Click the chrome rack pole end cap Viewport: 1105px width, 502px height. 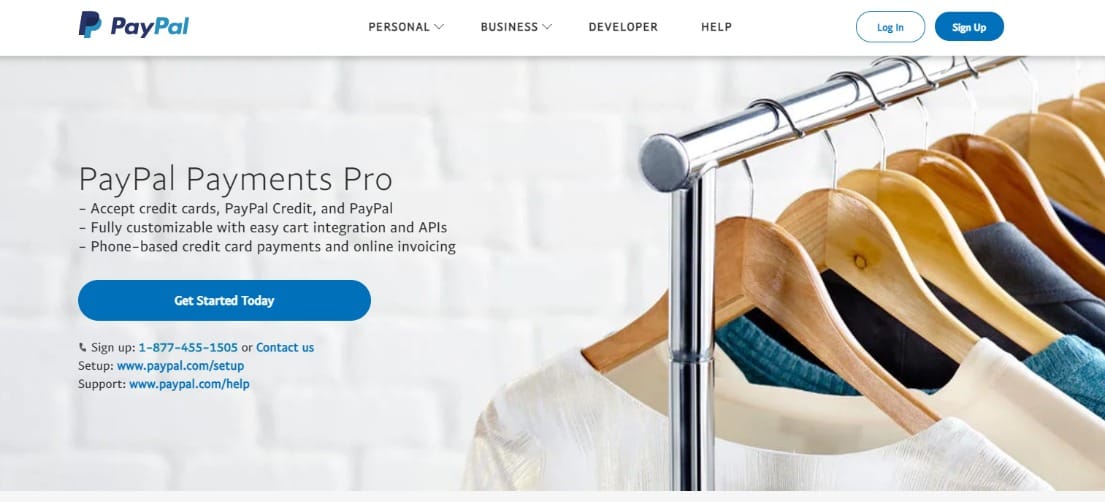pos(664,163)
